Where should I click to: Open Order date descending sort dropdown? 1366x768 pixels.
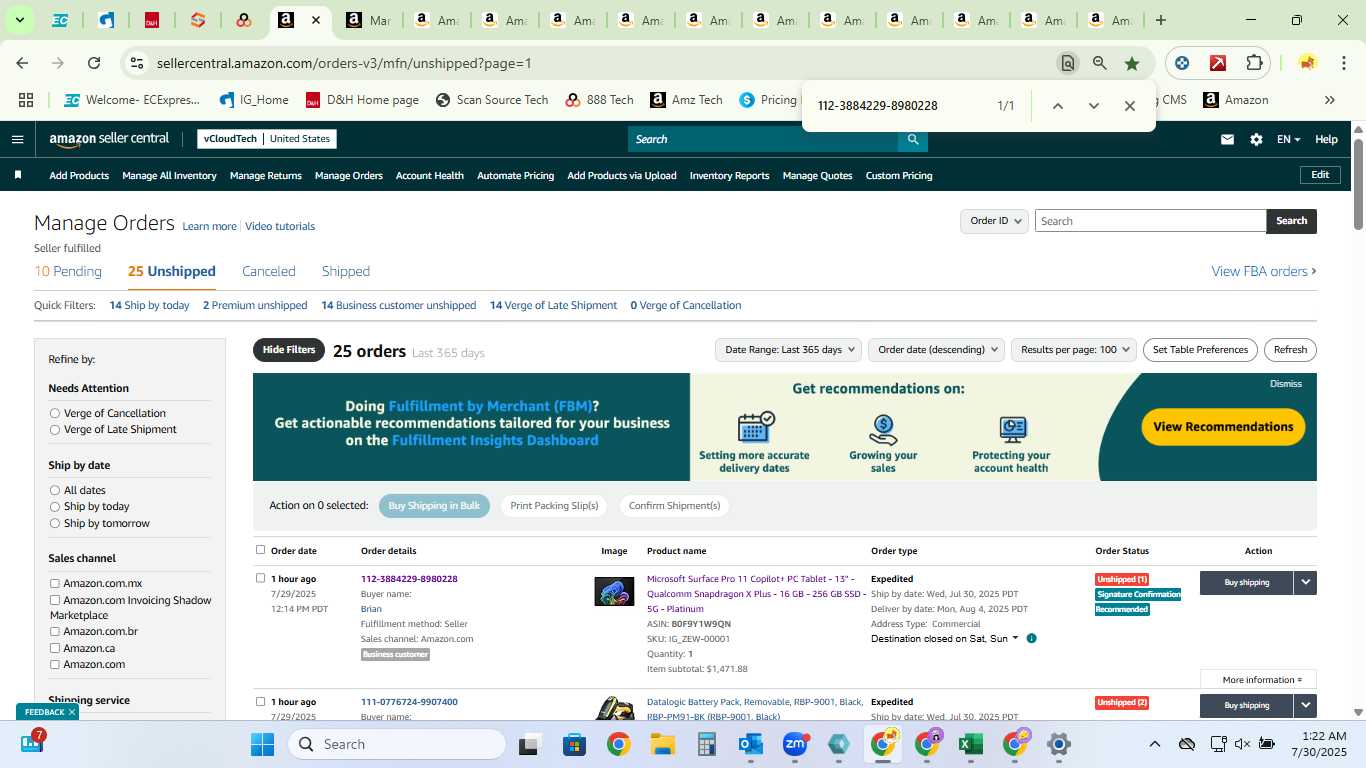click(935, 350)
